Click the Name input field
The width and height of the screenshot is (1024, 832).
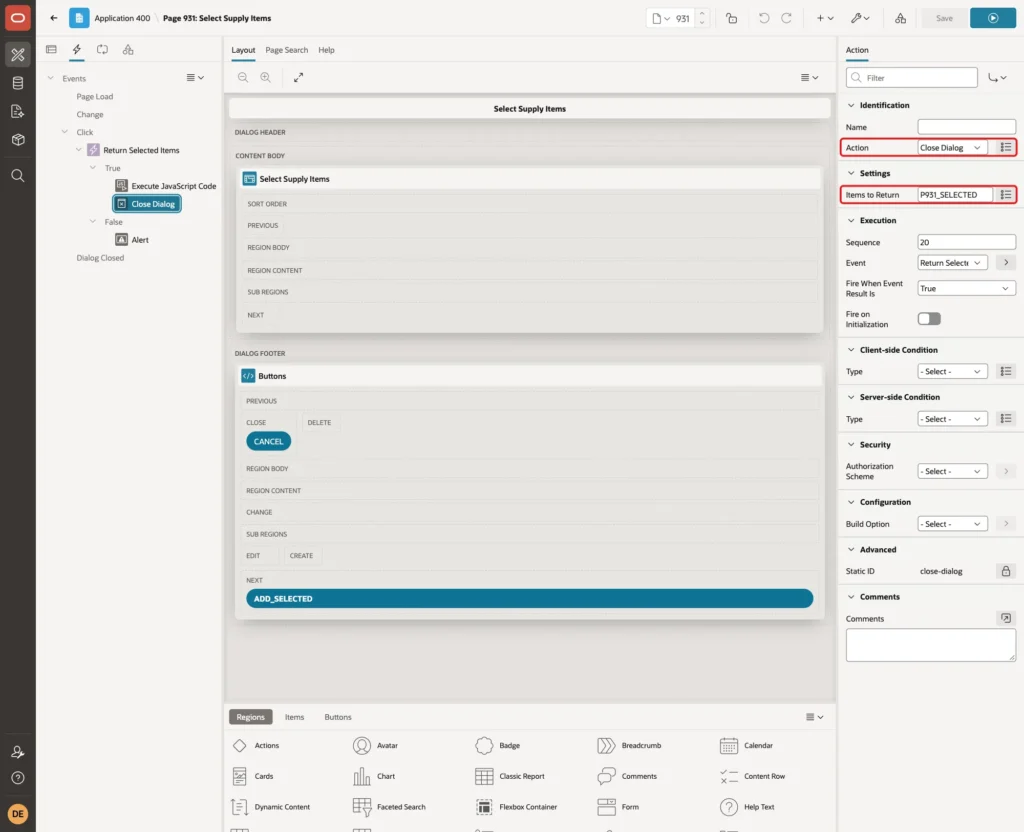(x=966, y=127)
